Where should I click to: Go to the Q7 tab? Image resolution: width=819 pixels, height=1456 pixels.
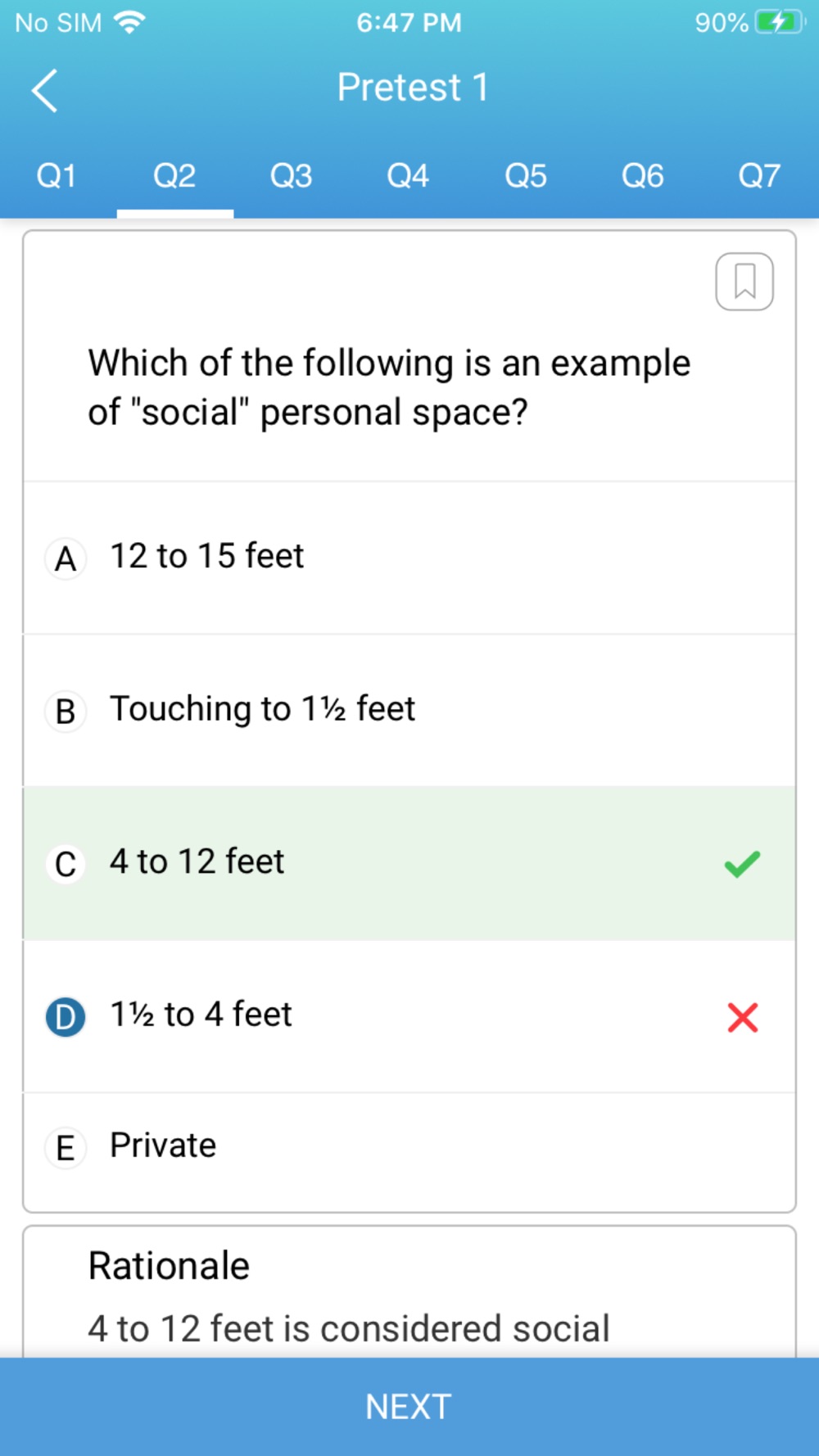[x=759, y=176]
